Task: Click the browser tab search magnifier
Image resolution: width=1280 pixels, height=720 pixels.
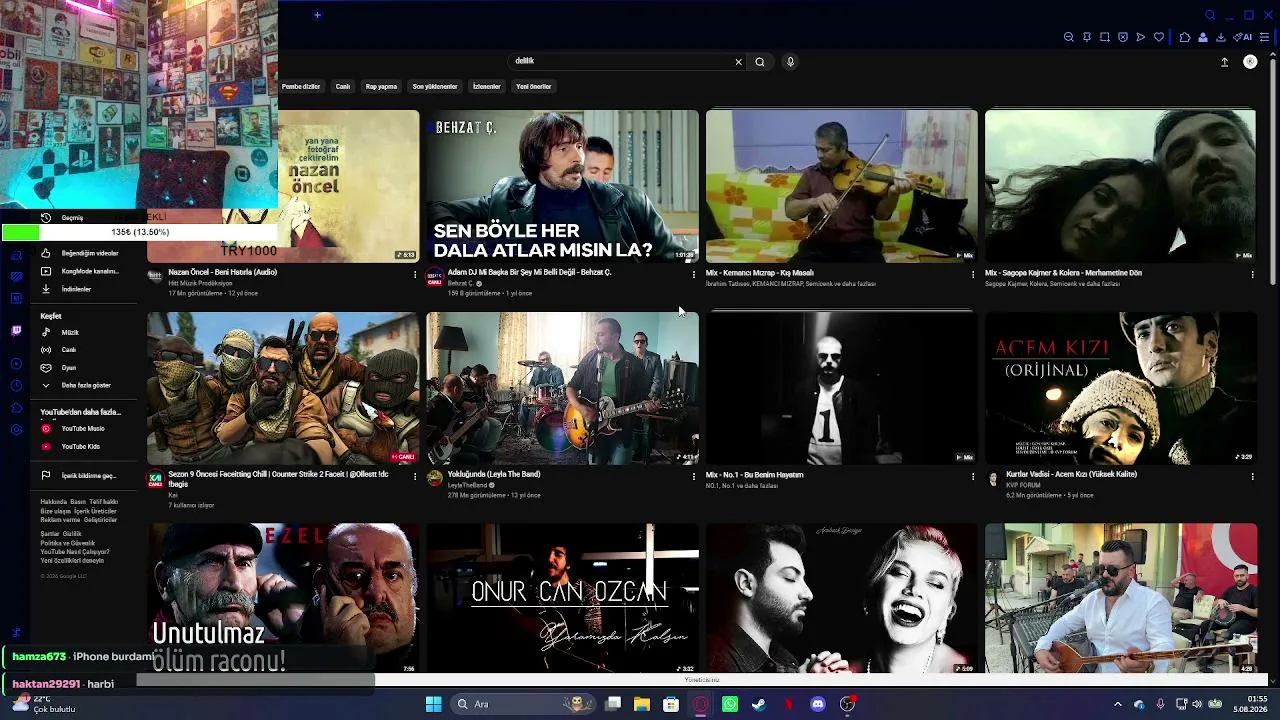Action: [x=1210, y=15]
